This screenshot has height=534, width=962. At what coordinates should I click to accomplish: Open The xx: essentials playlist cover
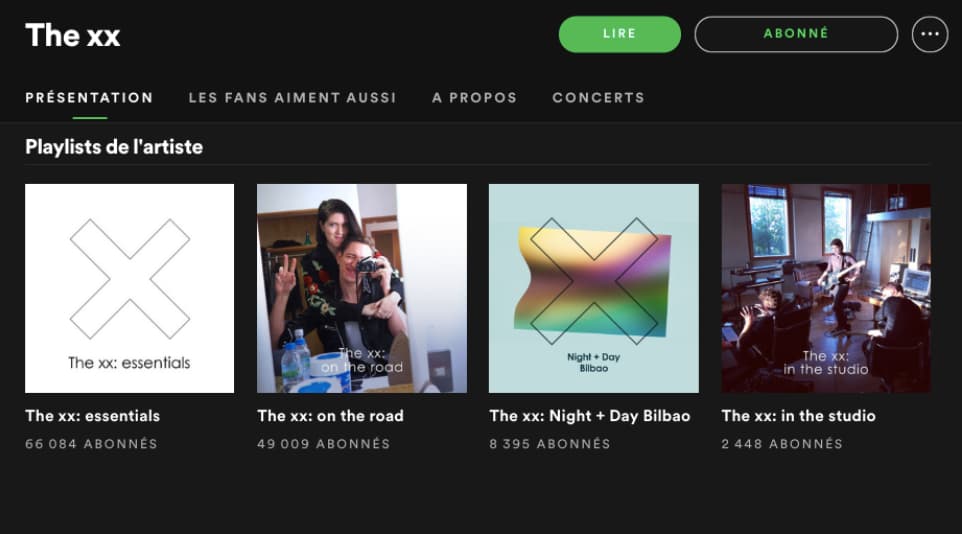(x=129, y=288)
